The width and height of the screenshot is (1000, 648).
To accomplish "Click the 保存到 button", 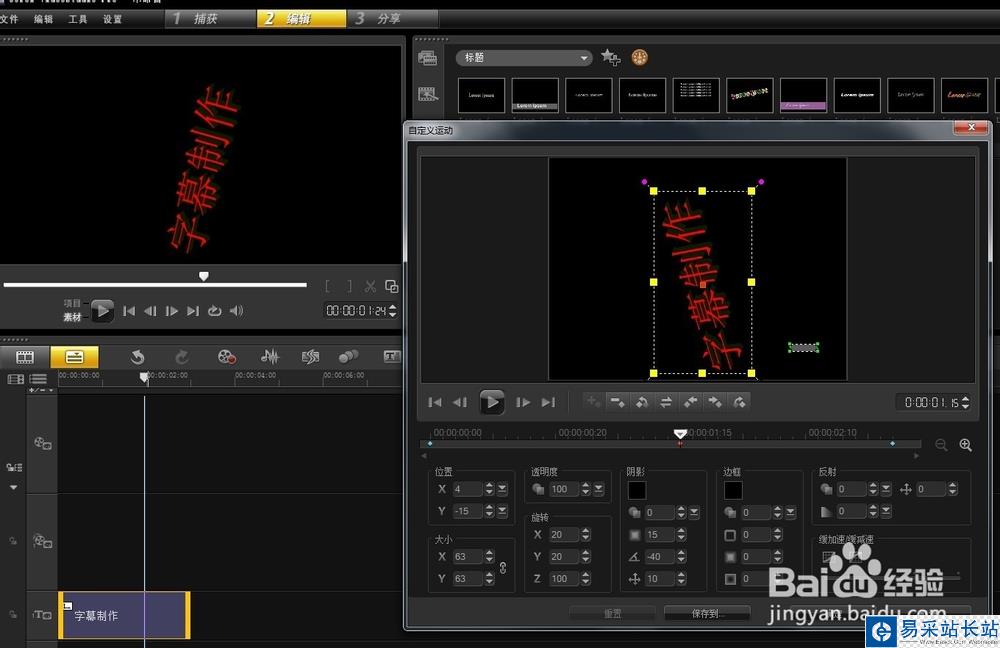I will [x=707, y=614].
